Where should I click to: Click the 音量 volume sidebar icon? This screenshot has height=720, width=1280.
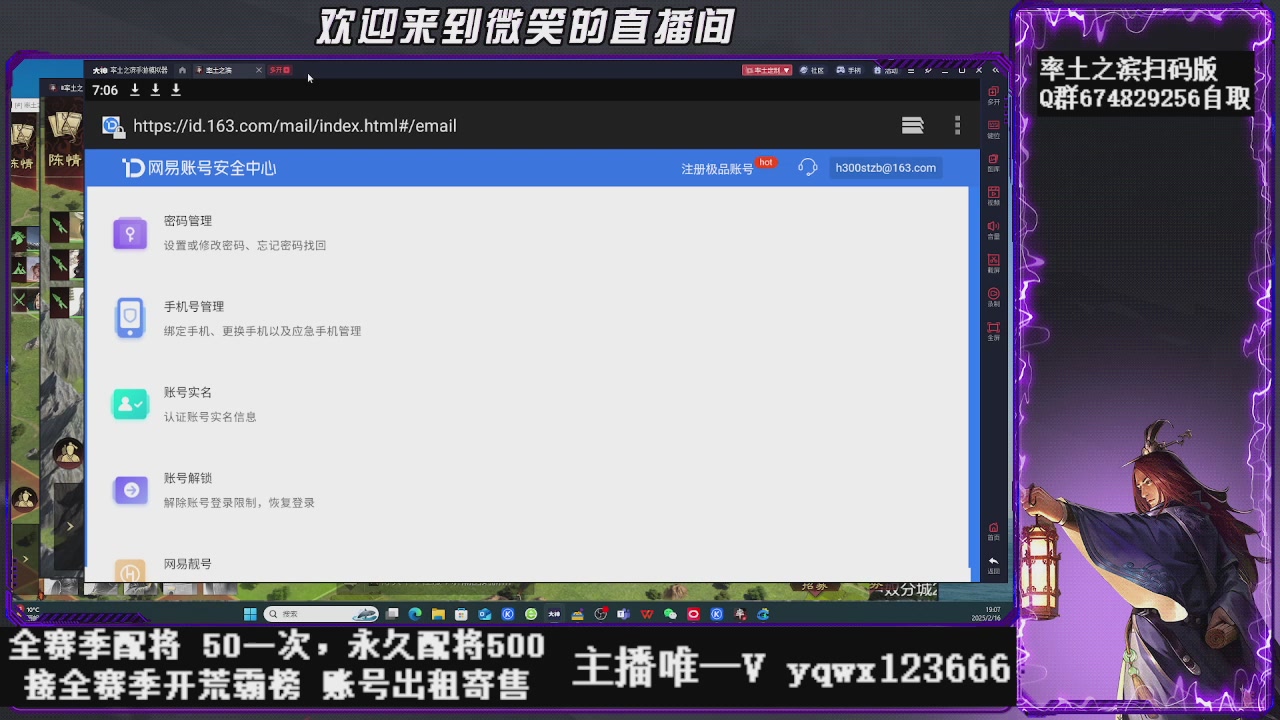(993, 229)
